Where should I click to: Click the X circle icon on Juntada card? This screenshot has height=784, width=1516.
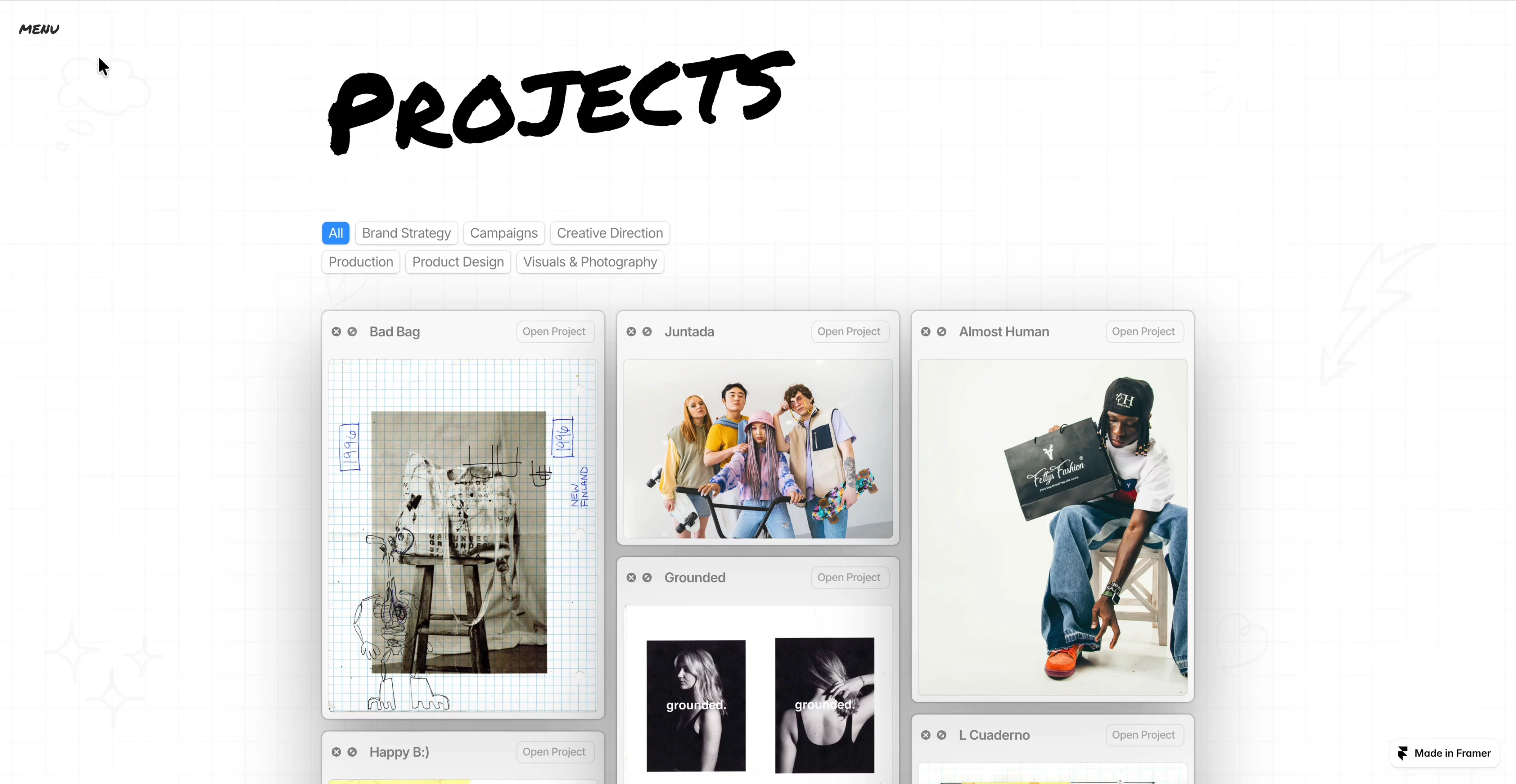(x=631, y=332)
